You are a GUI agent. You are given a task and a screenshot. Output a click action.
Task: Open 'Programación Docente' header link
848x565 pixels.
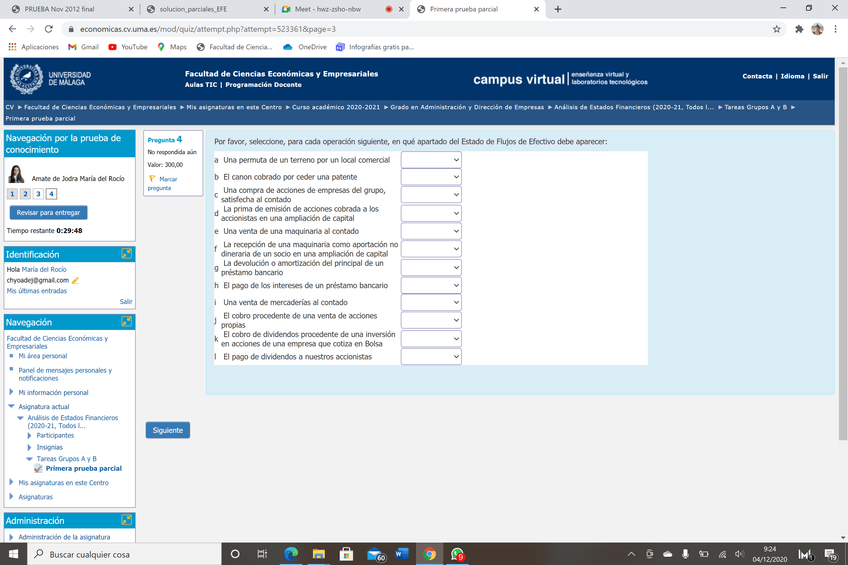(263, 85)
